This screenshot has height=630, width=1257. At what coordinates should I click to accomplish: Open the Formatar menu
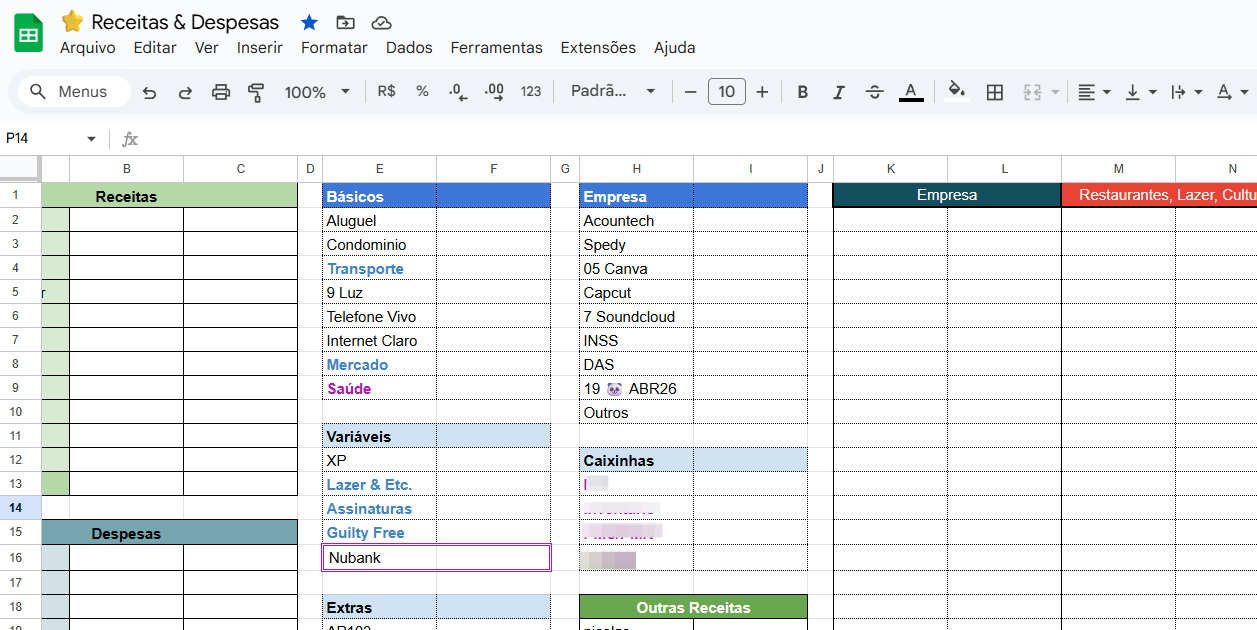334,48
